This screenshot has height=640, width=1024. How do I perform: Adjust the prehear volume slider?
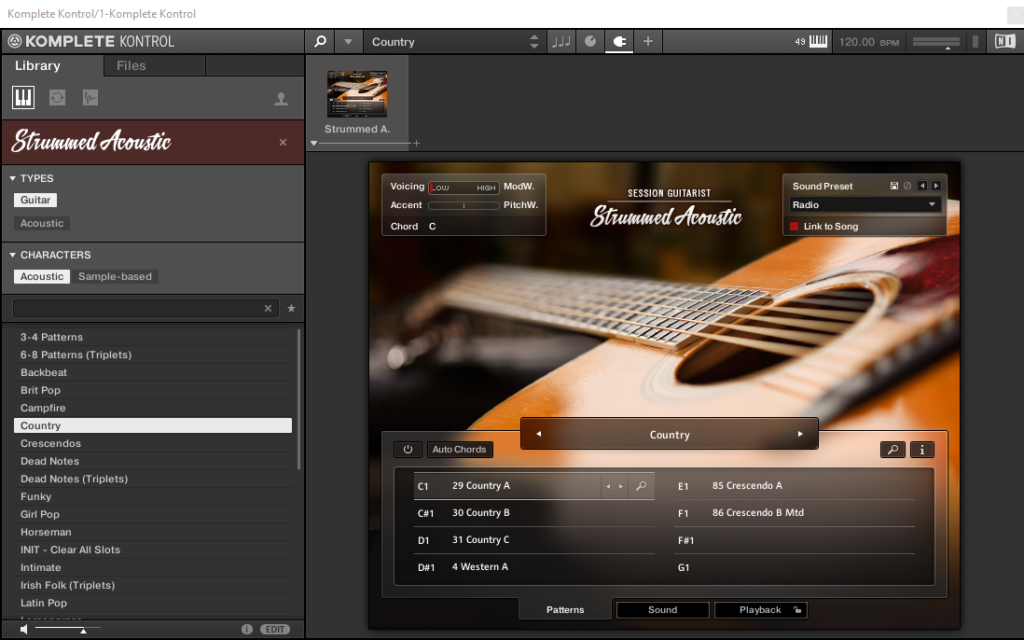(67, 629)
